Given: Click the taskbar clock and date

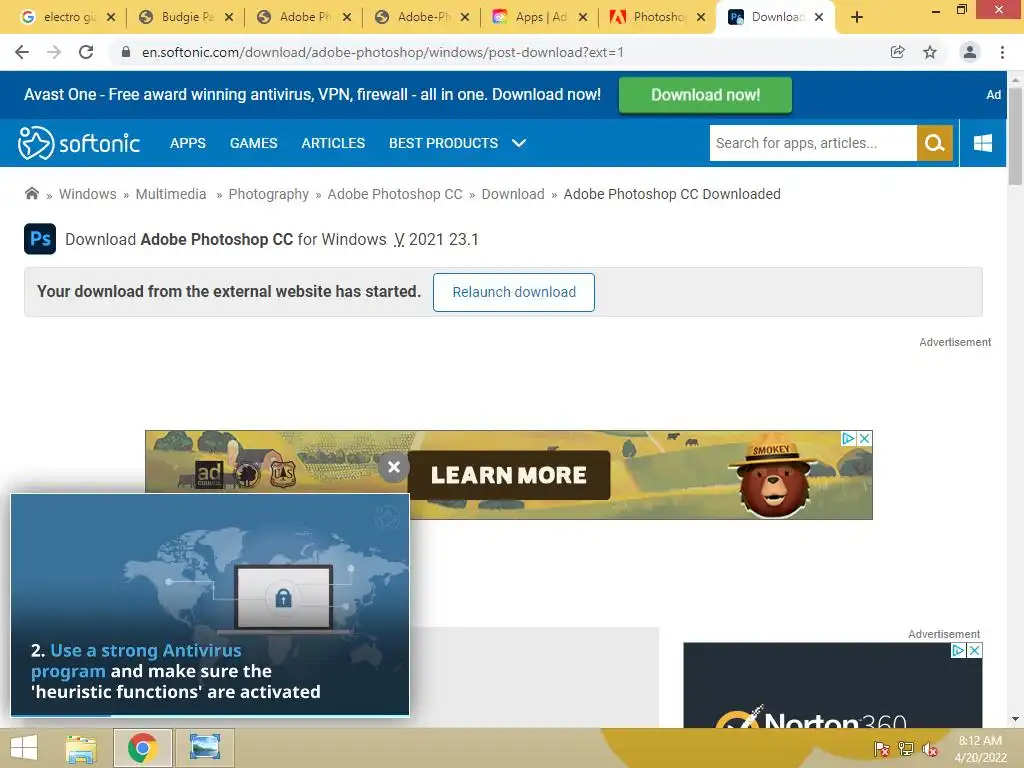Looking at the screenshot, I should (x=980, y=749).
